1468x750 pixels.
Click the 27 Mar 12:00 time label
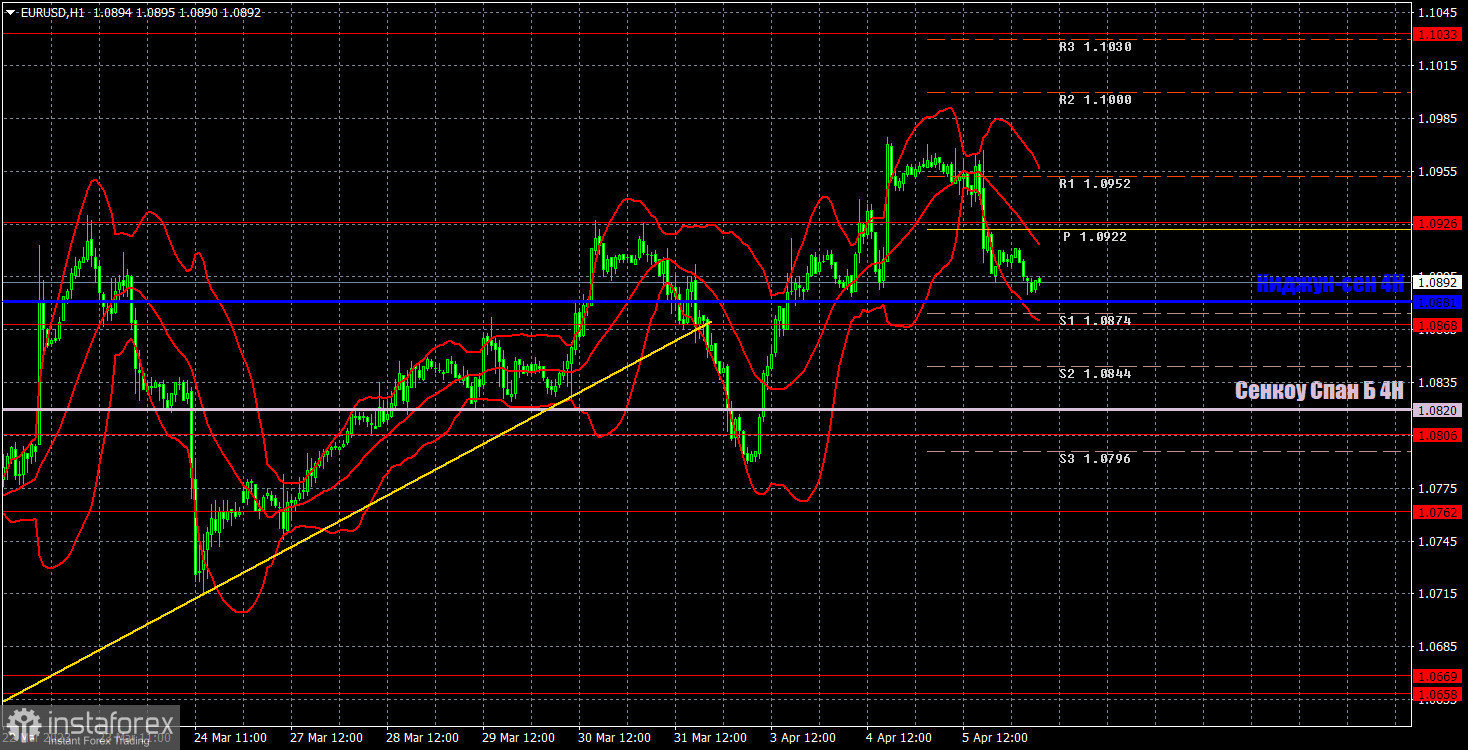coord(326,738)
